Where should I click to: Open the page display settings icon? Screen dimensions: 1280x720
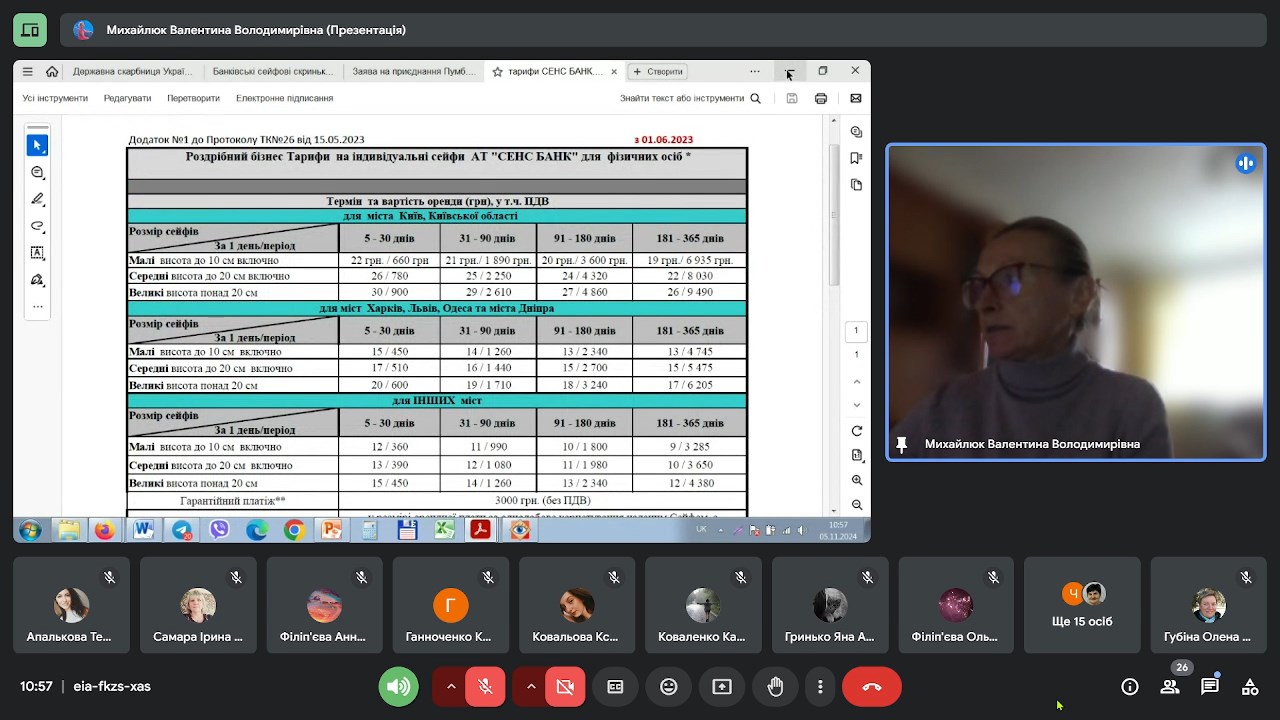pos(857,455)
